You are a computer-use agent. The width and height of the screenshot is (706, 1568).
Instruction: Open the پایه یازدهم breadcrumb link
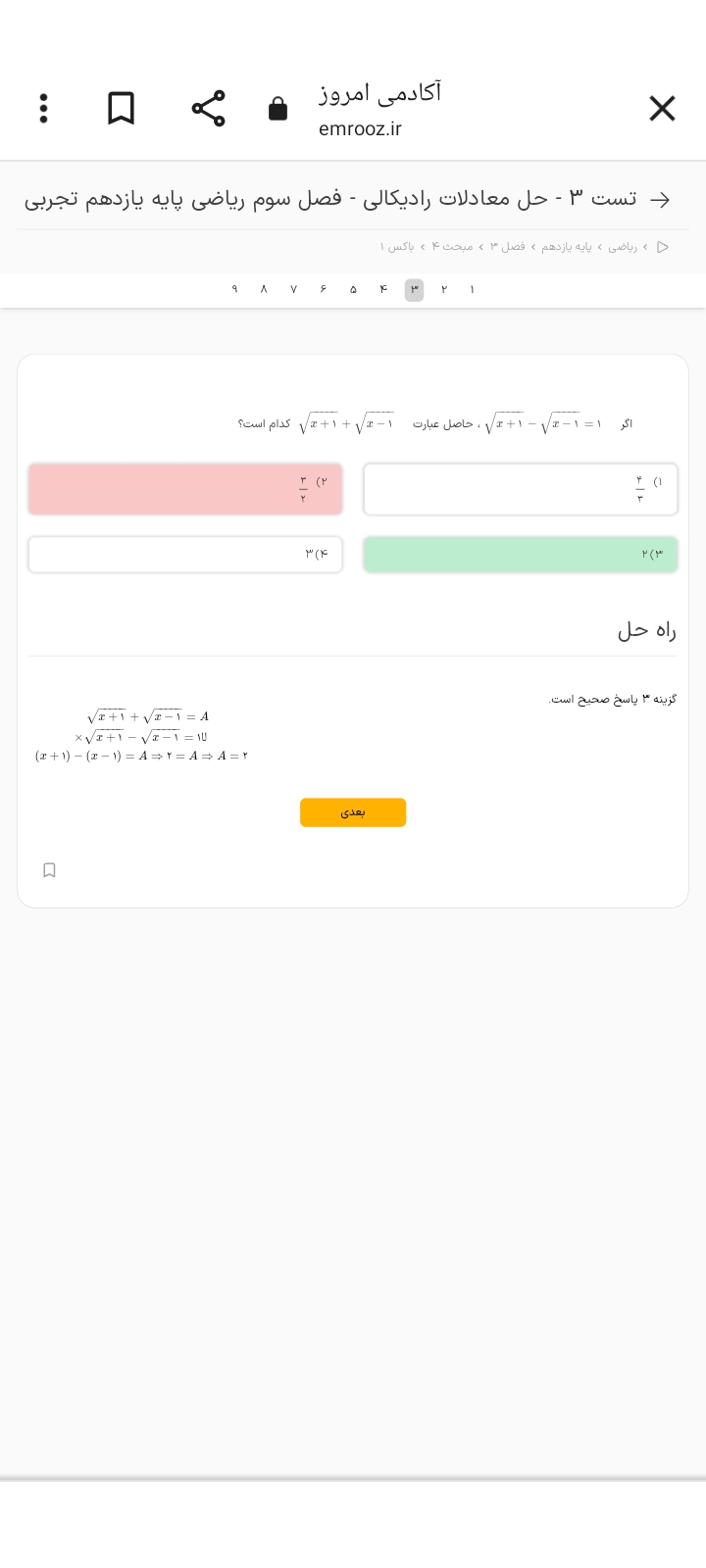point(567,247)
